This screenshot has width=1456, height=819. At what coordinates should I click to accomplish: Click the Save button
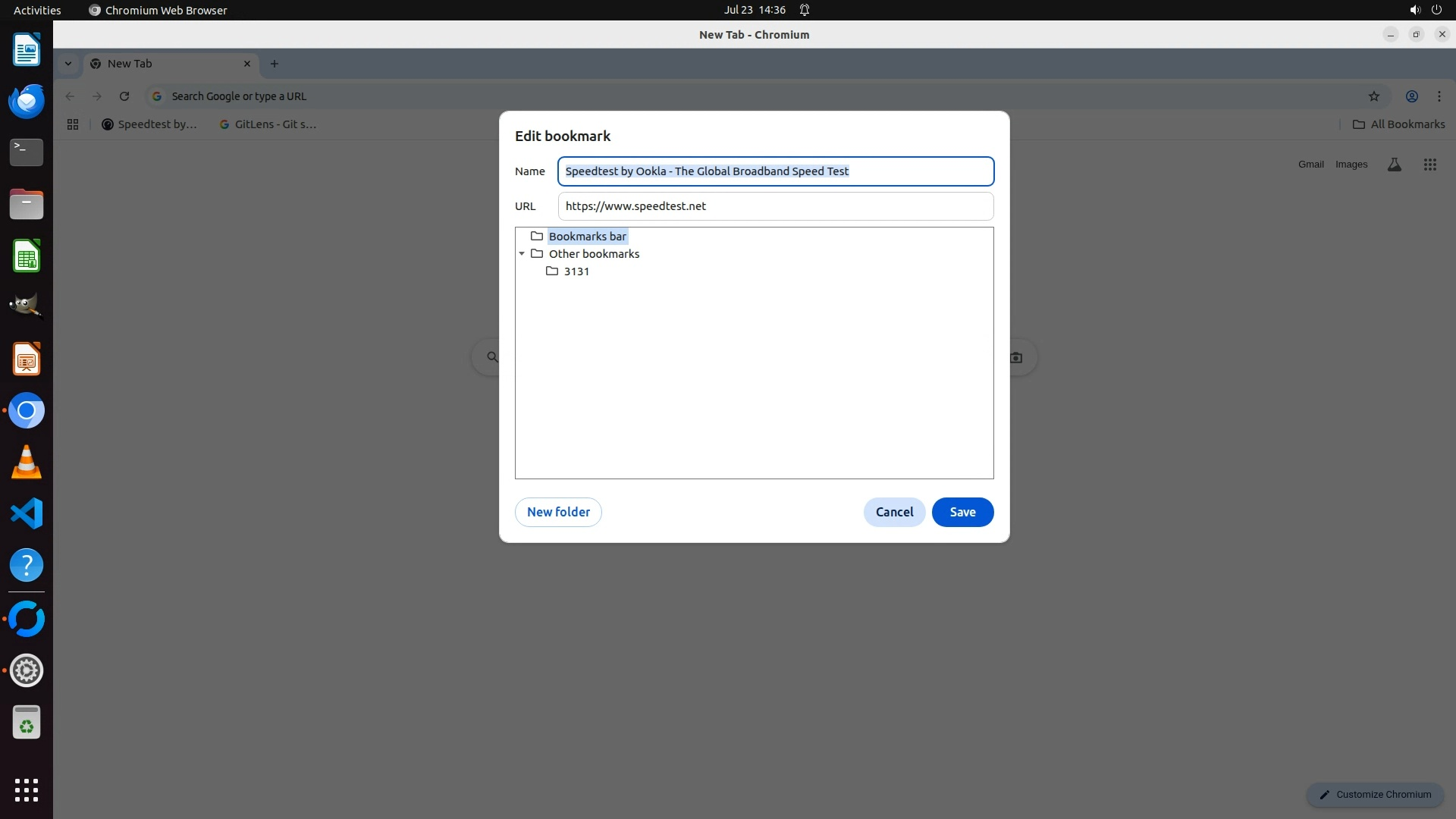[962, 512]
